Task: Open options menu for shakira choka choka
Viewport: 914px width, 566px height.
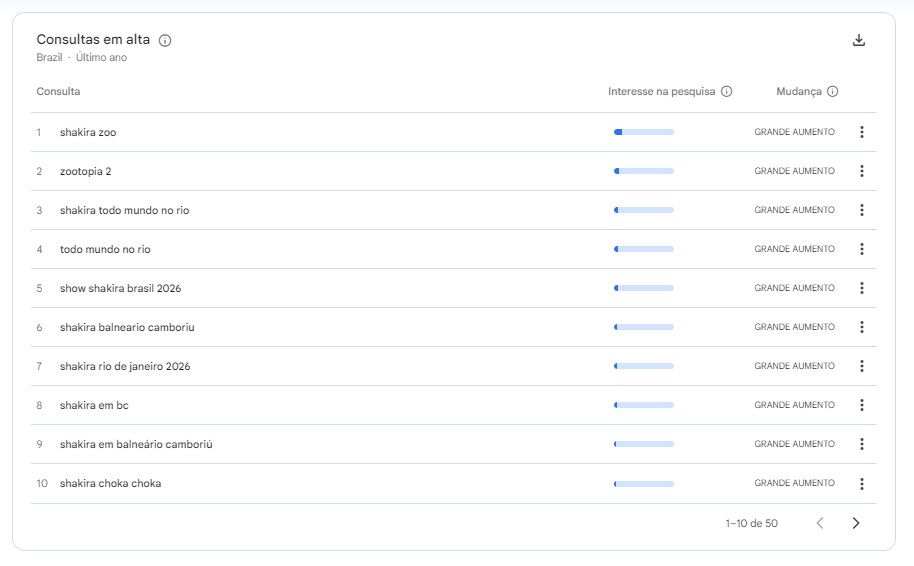Action: pyautogui.click(x=861, y=484)
